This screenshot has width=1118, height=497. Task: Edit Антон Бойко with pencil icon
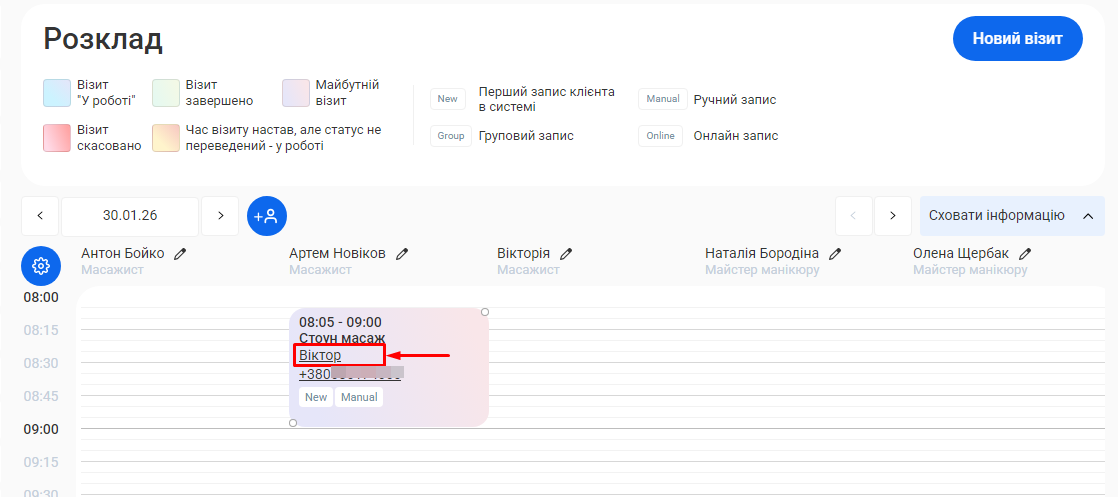click(x=180, y=254)
